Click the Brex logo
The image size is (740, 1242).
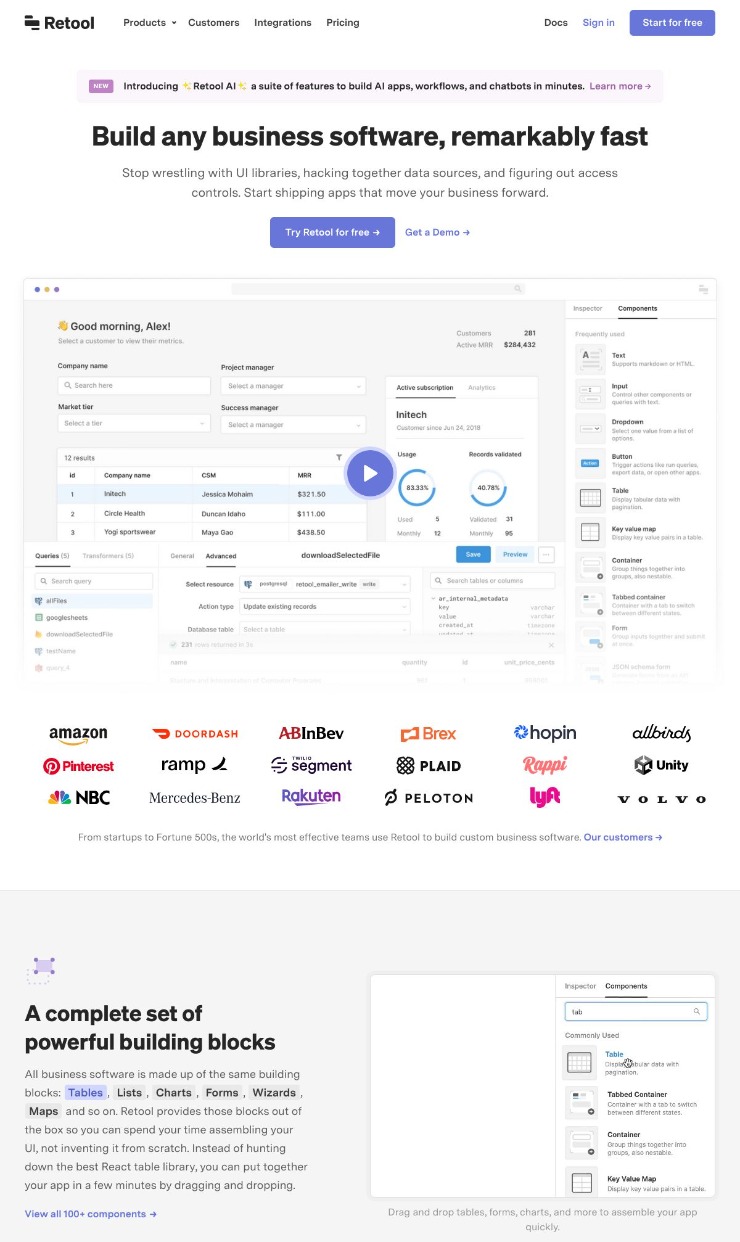(x=428, y=734)
